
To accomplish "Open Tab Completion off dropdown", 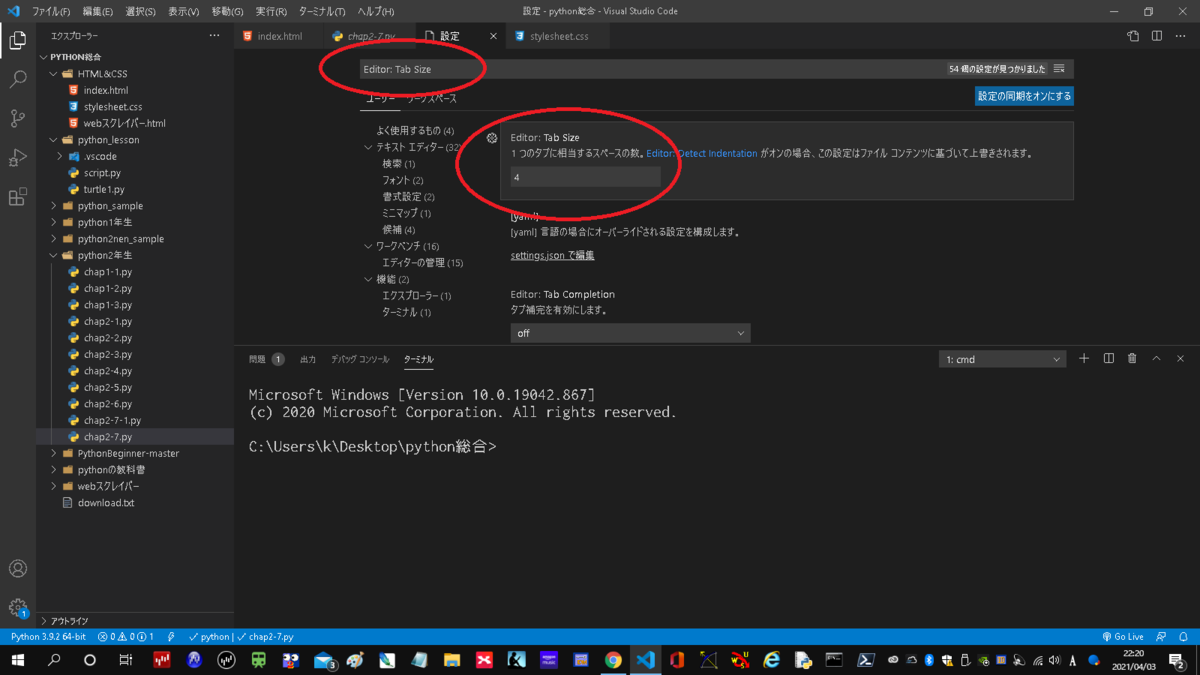I will pyautogui.click(x=630, y=333).
